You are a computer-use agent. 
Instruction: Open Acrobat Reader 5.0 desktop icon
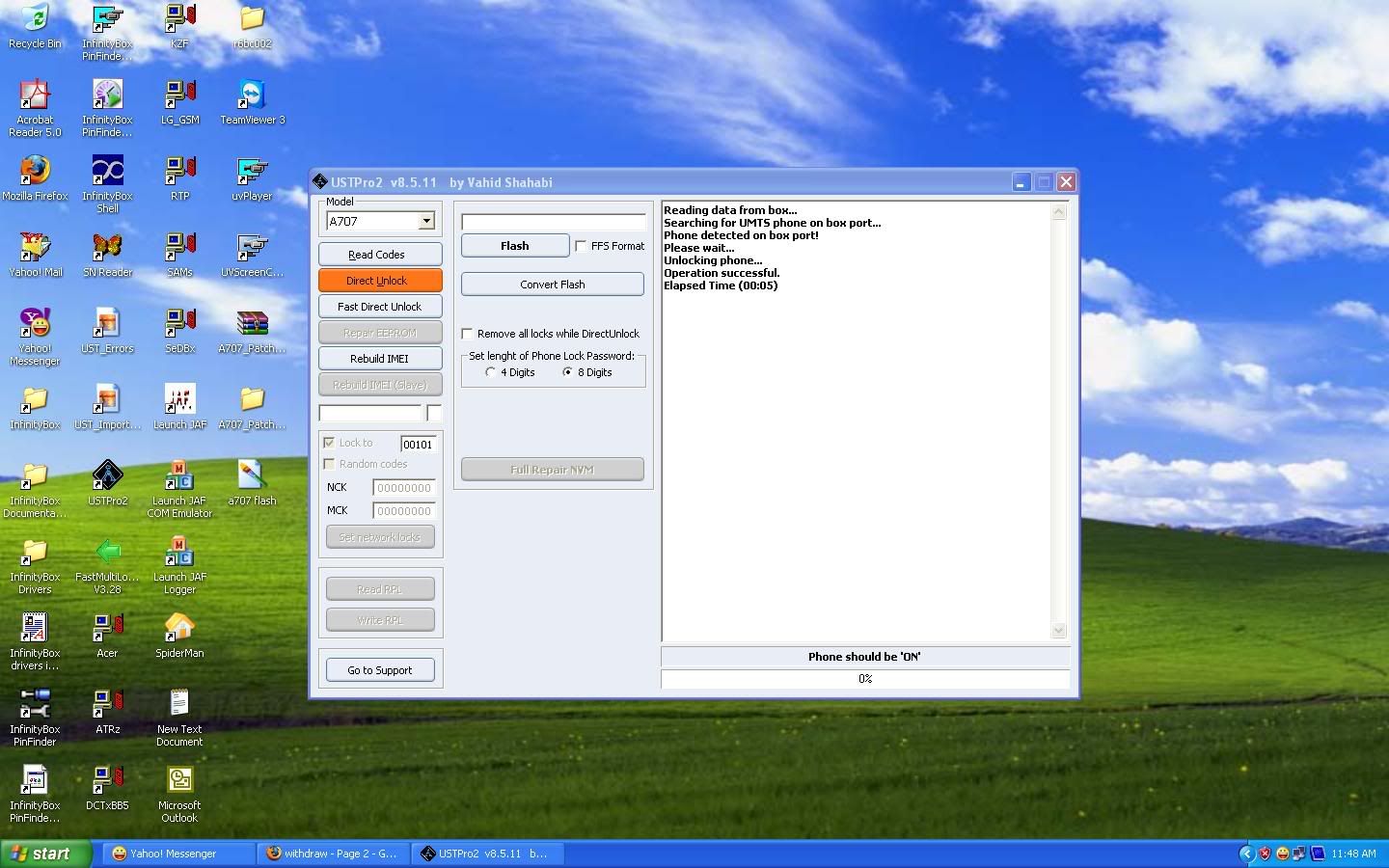pyautogui.click(x=35, y=108)
